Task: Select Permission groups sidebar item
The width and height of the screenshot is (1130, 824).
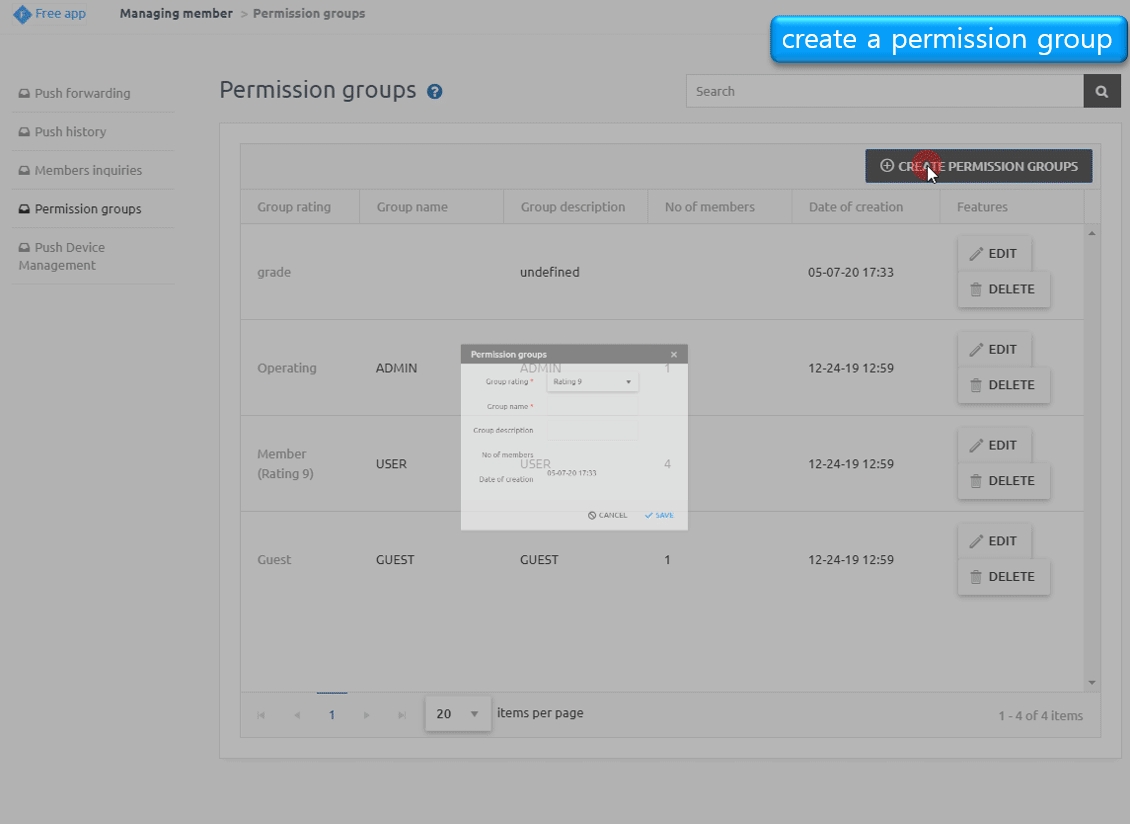Action: pyautogui.click(x=88, y=208)
